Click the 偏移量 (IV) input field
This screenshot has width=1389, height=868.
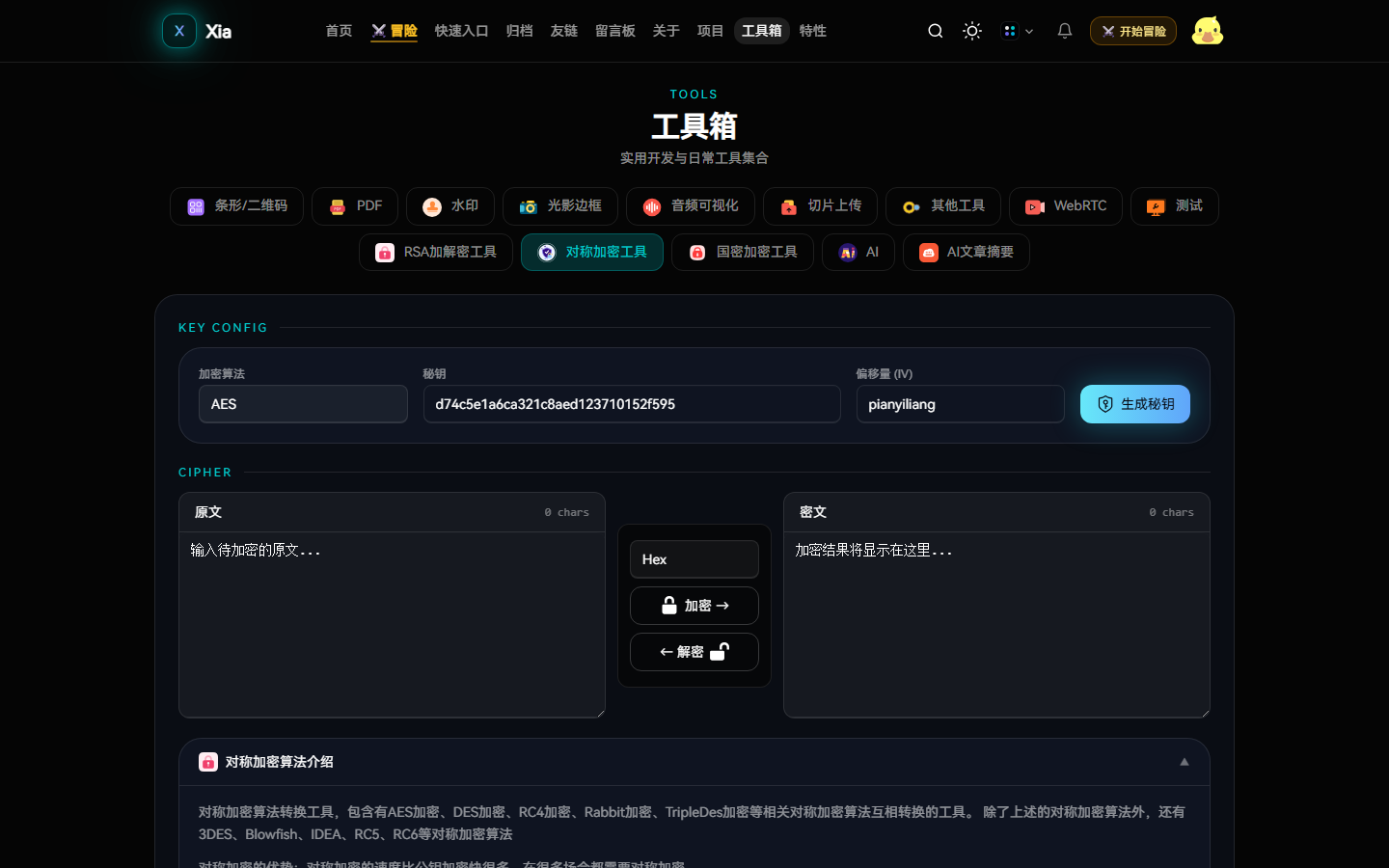point(961,404)
